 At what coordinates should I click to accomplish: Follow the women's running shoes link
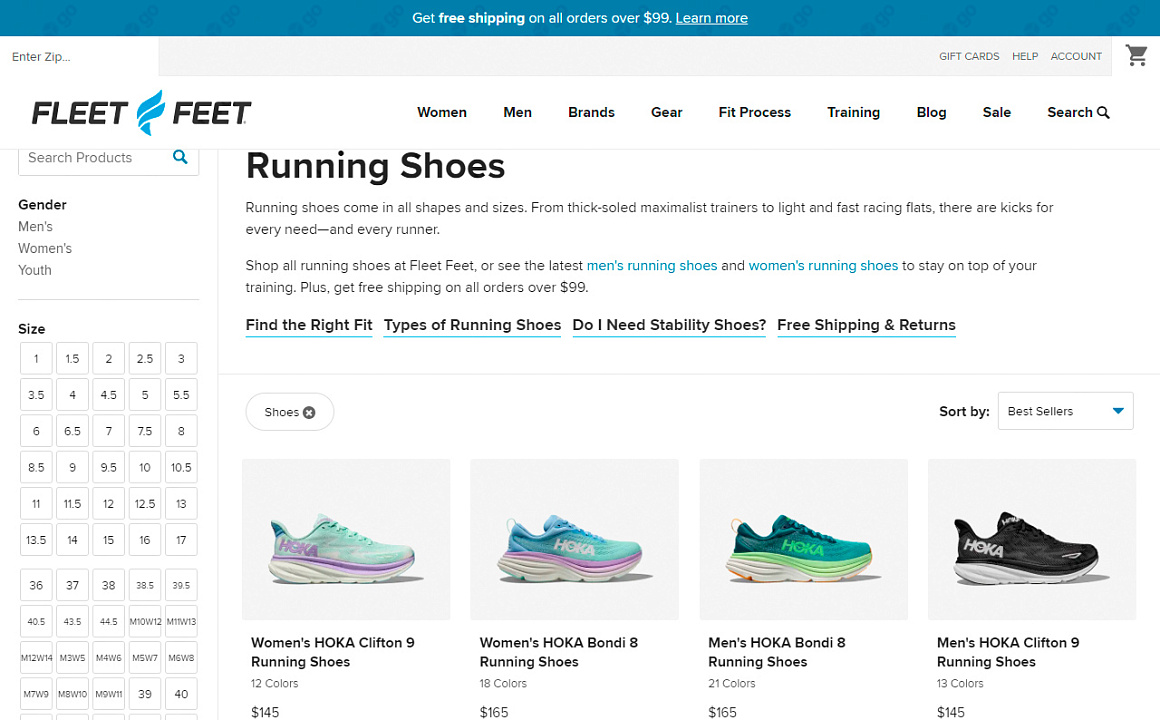(823, 266)
